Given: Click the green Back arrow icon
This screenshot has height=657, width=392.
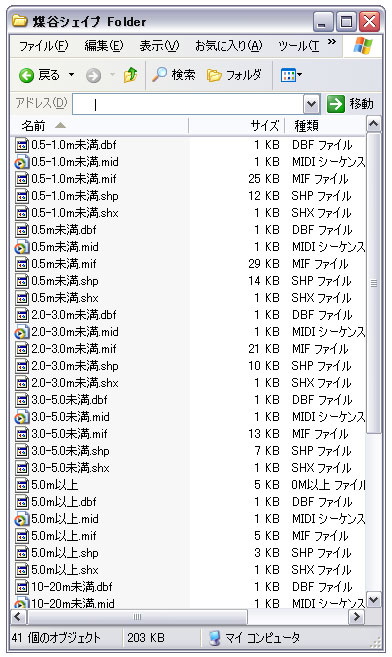Looking at the screenshot, I should pos(26,75).
